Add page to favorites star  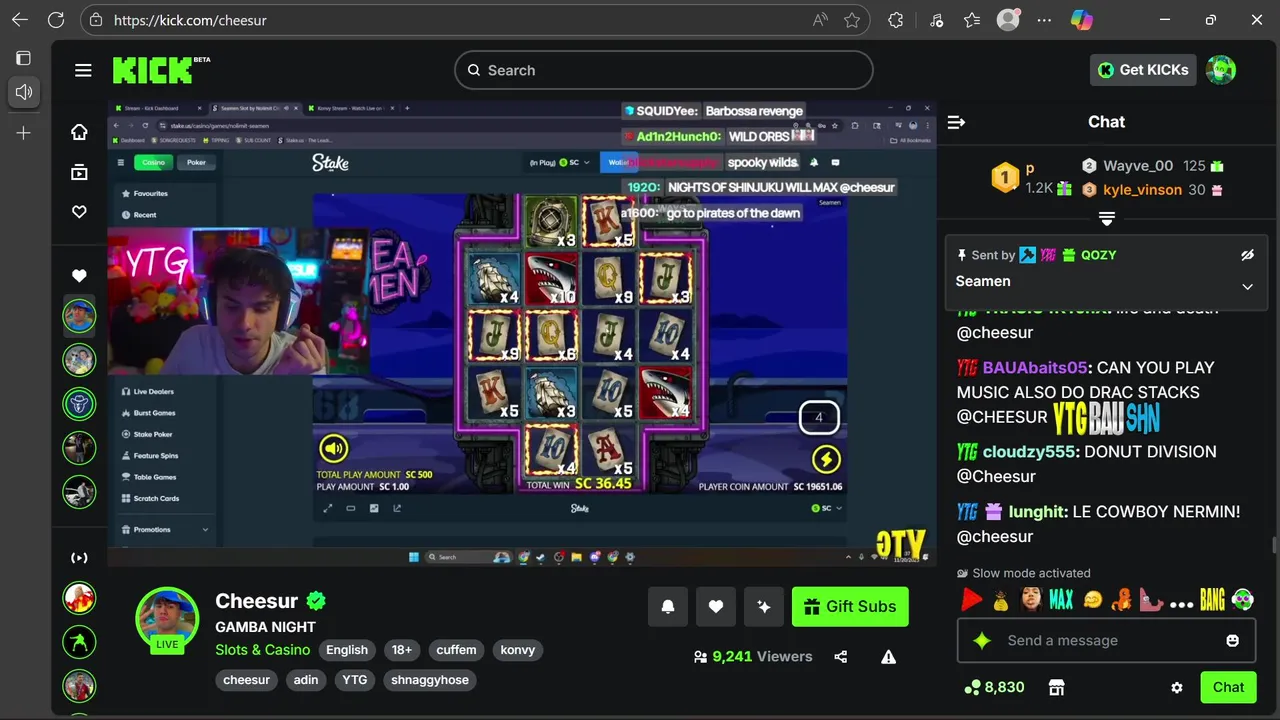[852, 20]
